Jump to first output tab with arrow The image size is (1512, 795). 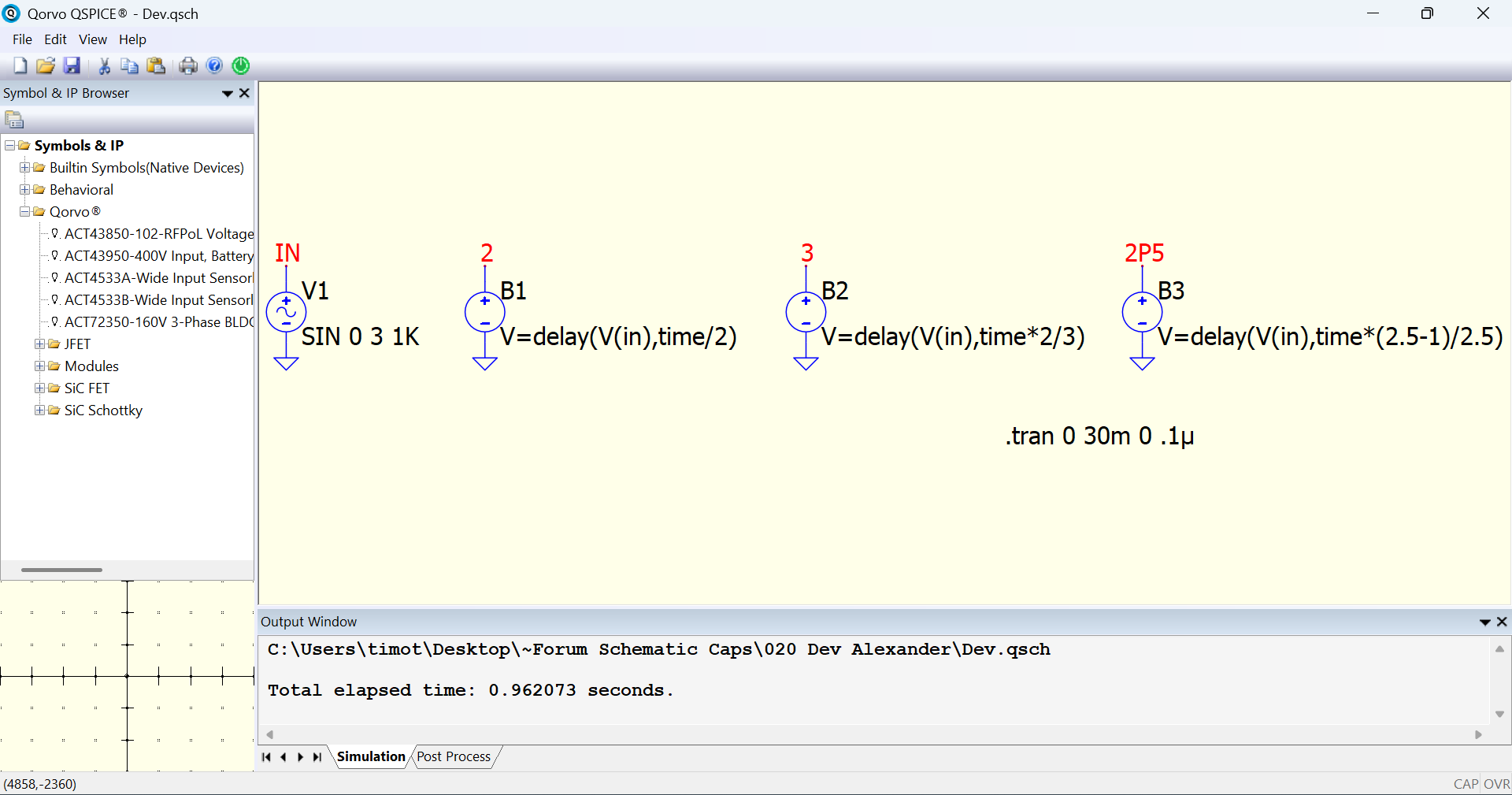pos(266,757)
